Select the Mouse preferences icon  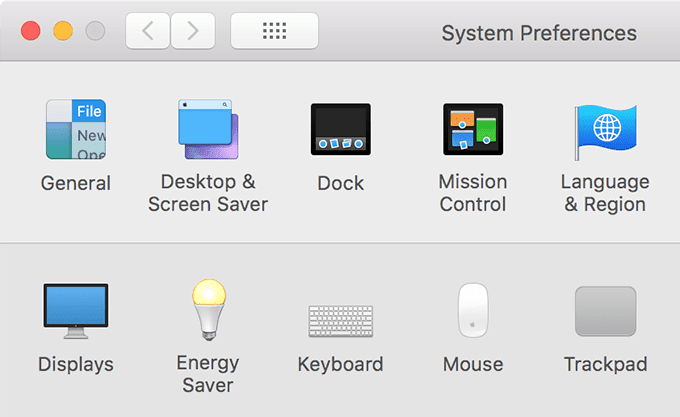473,311
